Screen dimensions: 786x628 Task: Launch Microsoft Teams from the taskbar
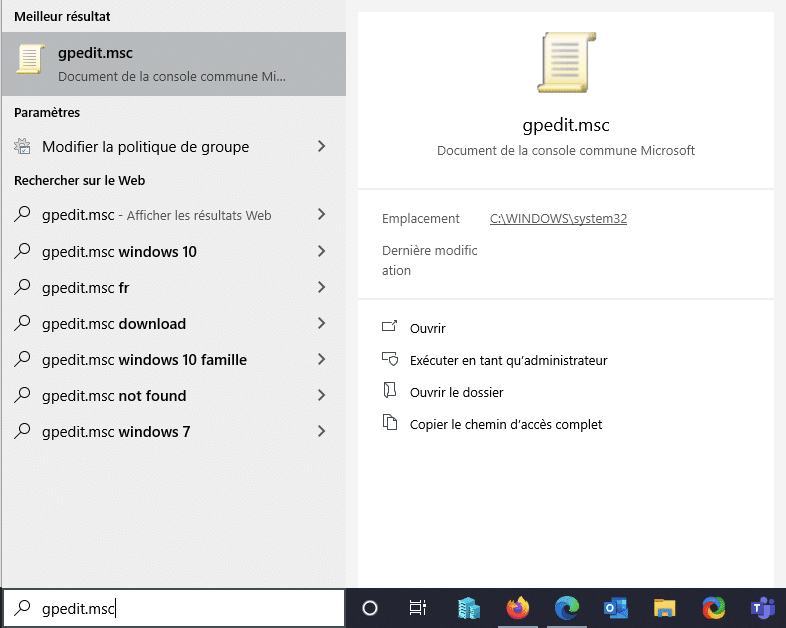762,607
